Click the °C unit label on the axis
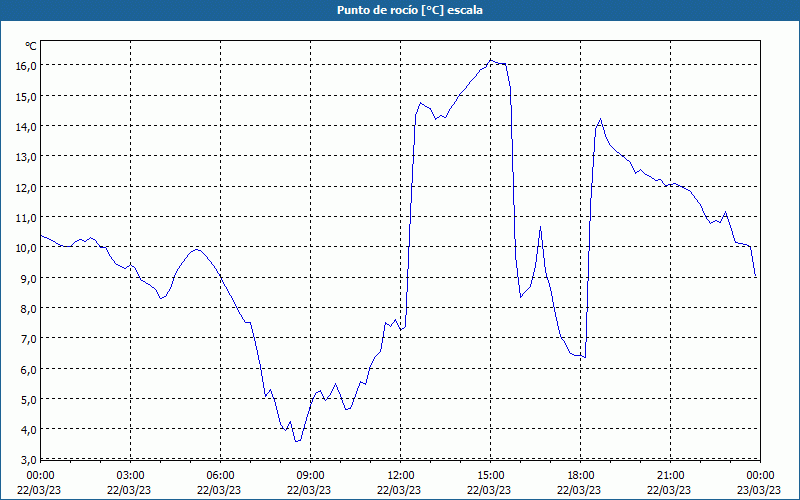 (x=31, y=46)
